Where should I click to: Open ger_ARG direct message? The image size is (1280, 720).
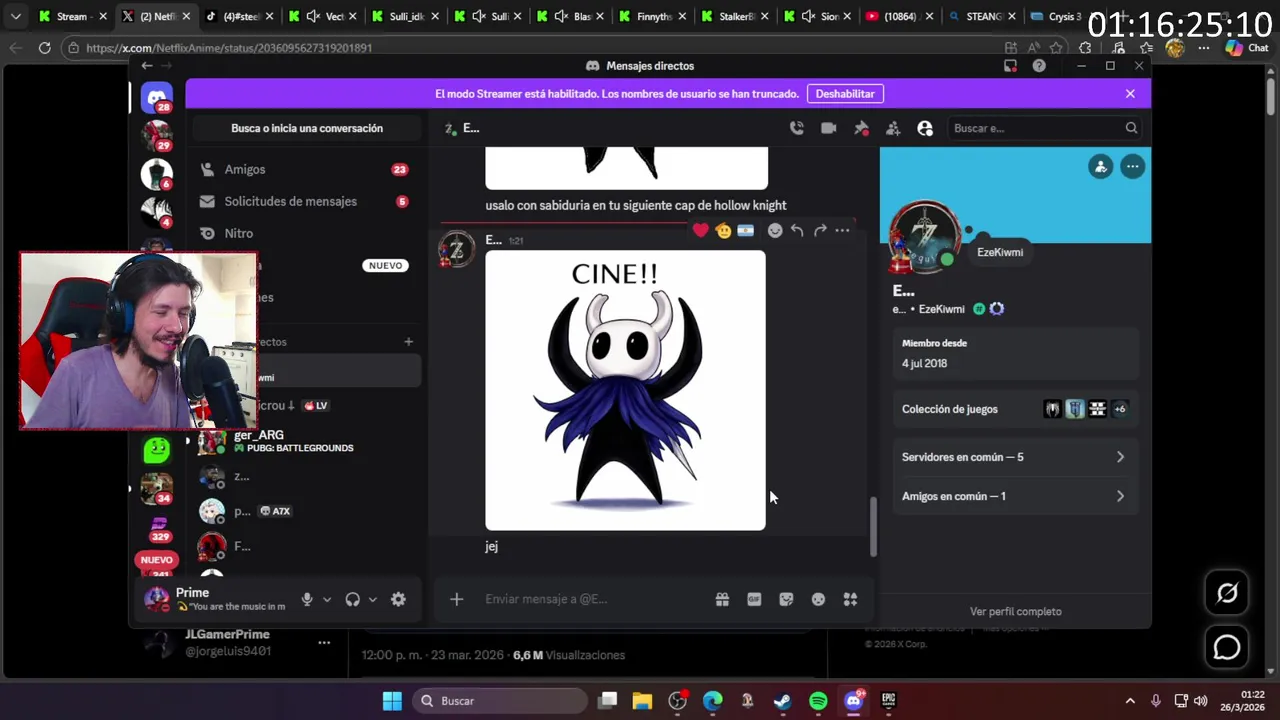point(305,441)
